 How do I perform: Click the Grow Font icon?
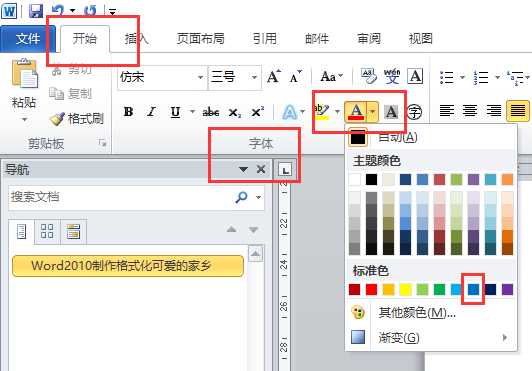click(273, 77)
